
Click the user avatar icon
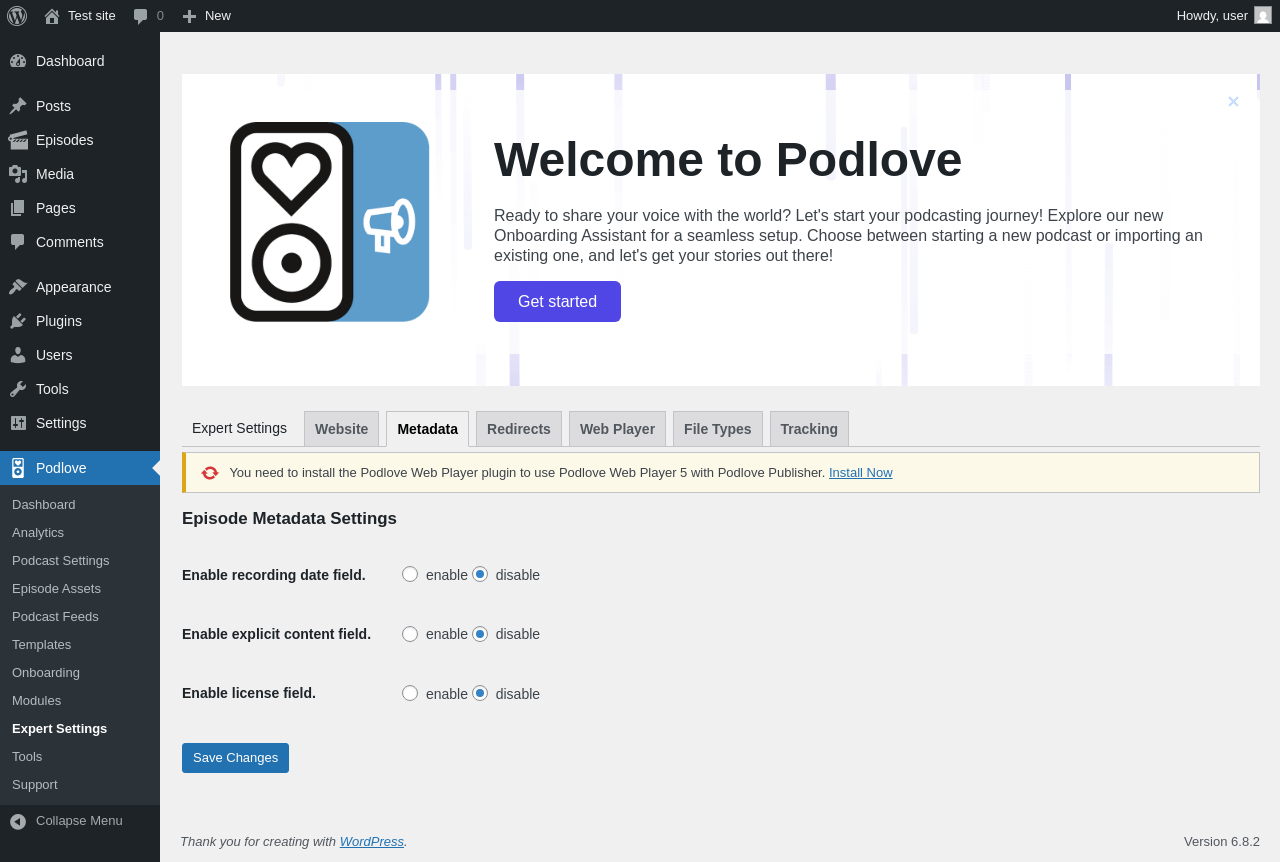point(1263,15)
